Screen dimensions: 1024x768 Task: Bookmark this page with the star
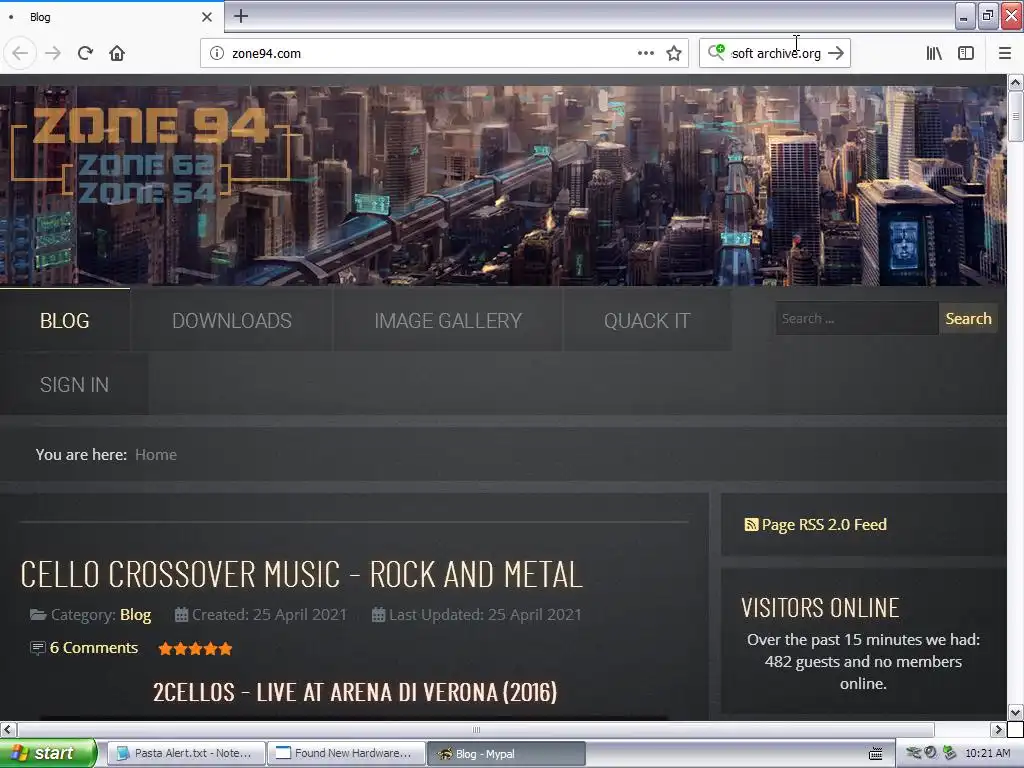(x=674, y=53)
